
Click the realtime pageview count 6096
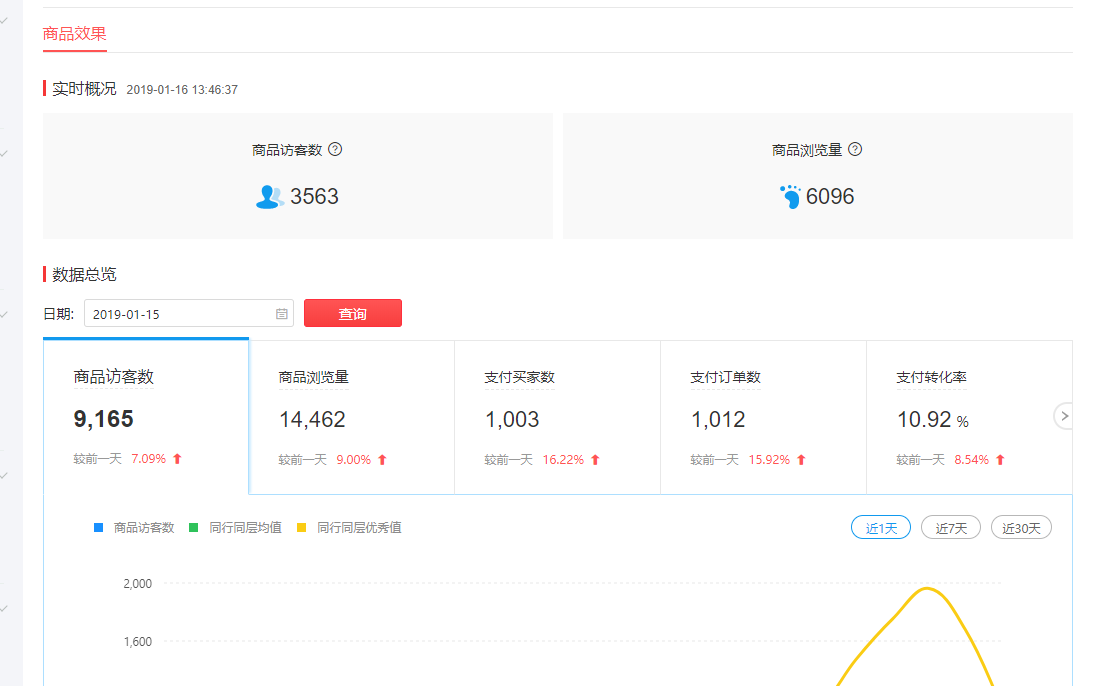tap(830, 197)
